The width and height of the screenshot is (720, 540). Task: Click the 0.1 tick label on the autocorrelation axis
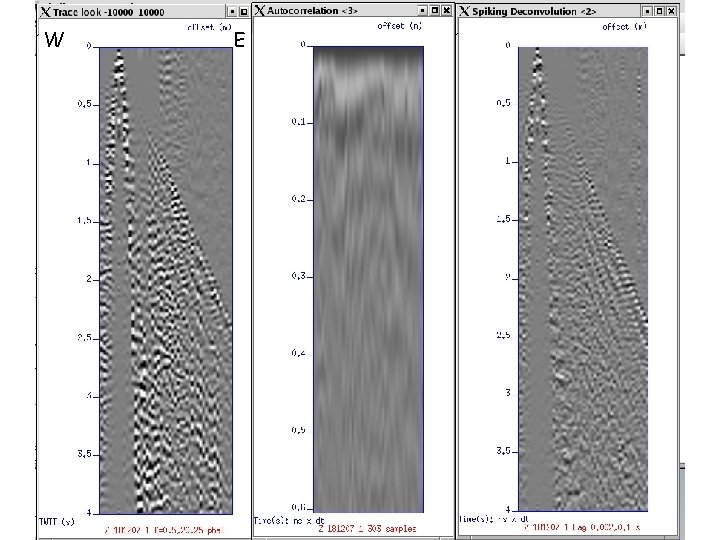[x=299, y=122]
